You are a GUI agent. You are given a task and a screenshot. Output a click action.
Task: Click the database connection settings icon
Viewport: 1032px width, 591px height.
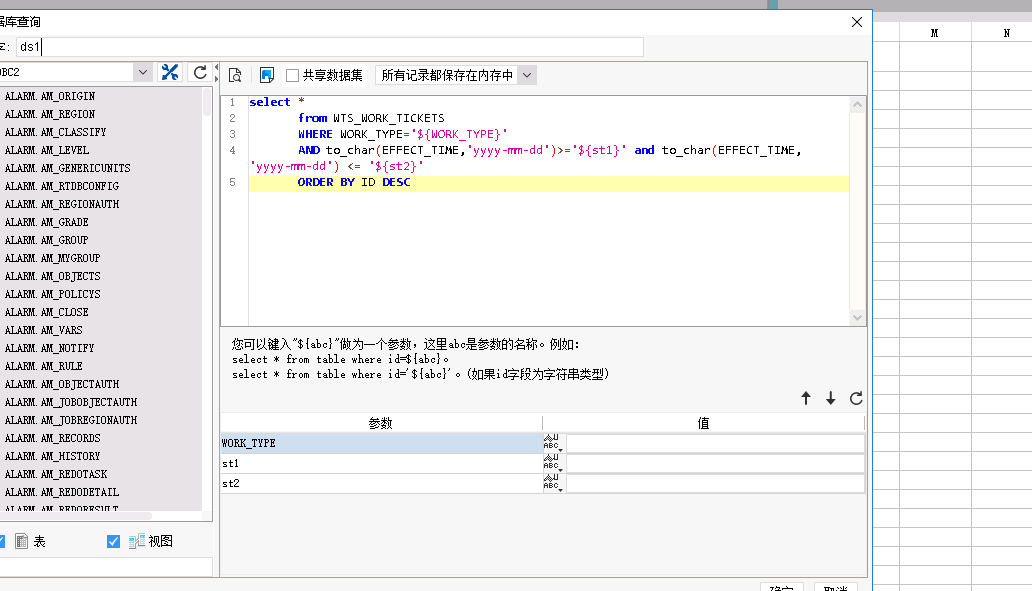point(170,72)
